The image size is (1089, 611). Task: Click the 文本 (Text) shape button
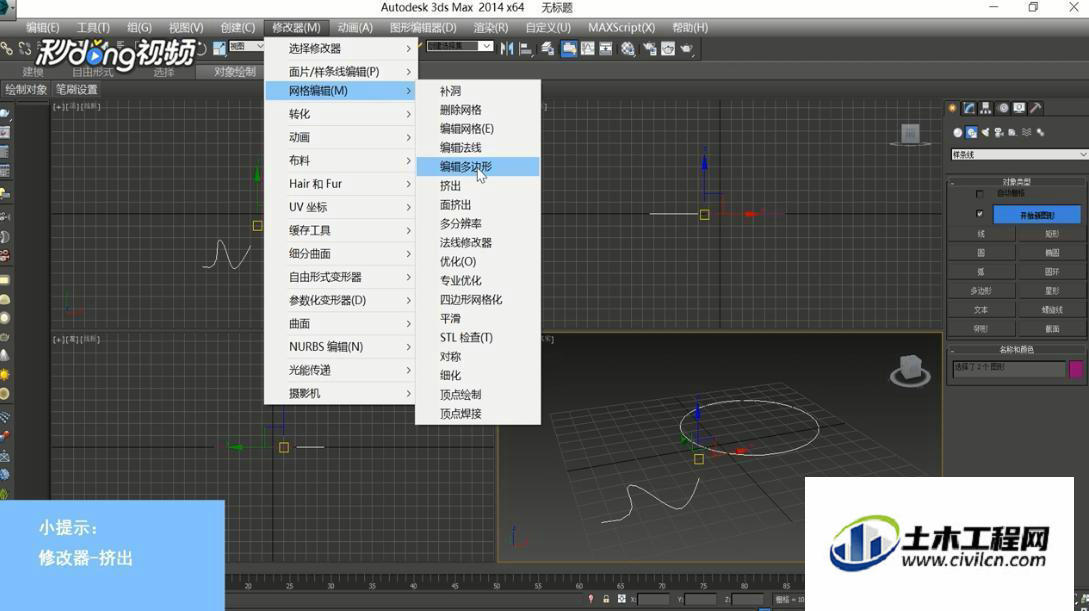[x=981, y=310]
